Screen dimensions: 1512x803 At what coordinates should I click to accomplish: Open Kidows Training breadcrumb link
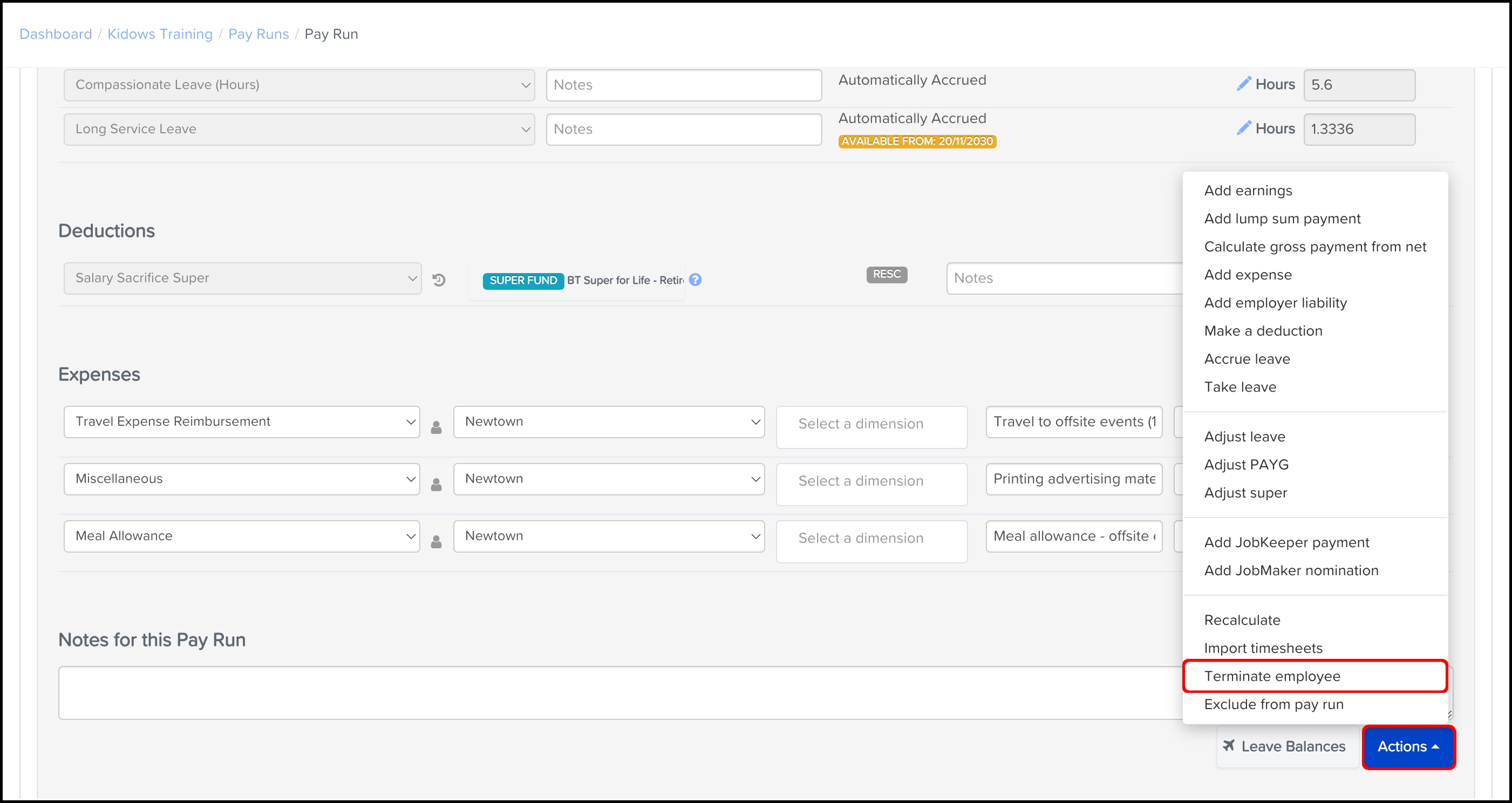[160, 34]
